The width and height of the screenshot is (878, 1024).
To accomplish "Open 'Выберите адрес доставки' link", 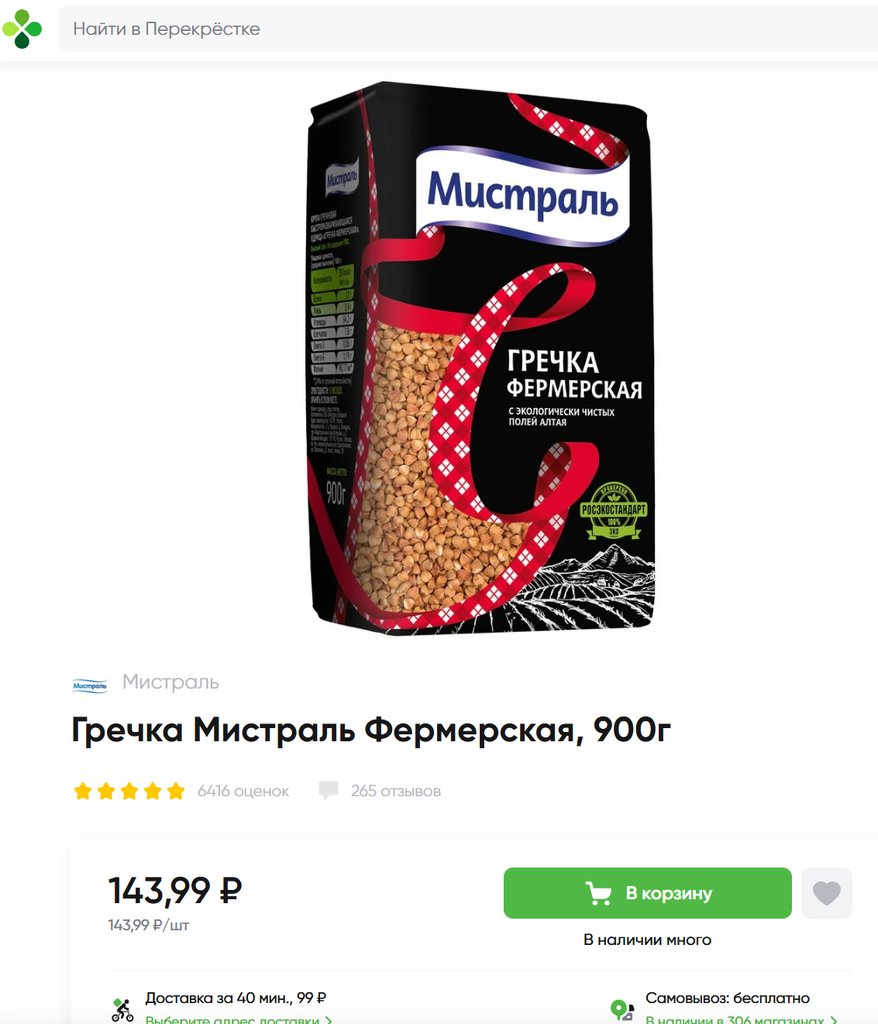I will click(232, 1019).
